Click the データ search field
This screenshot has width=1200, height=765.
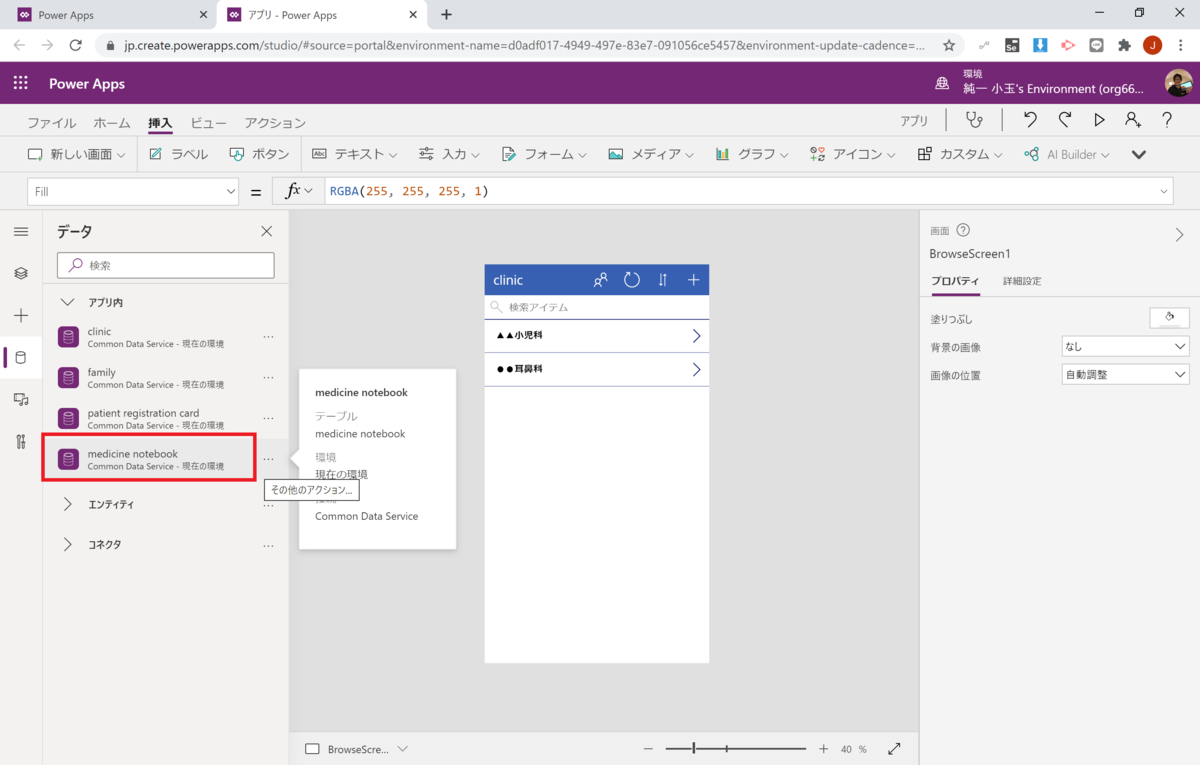[x=166, y=265]
